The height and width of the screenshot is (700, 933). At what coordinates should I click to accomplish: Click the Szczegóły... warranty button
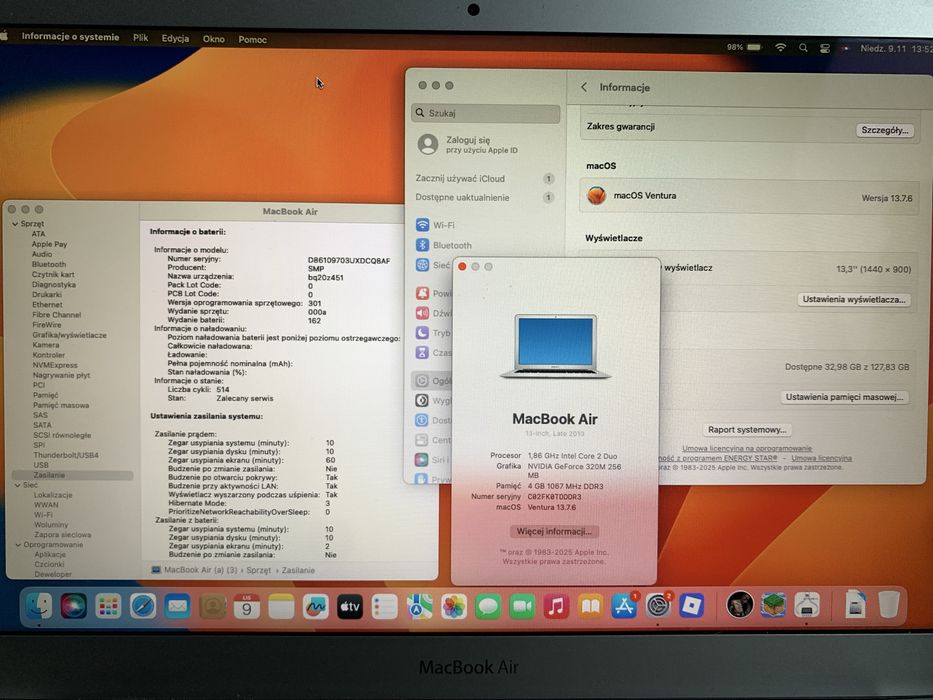[x=885, y=130]
